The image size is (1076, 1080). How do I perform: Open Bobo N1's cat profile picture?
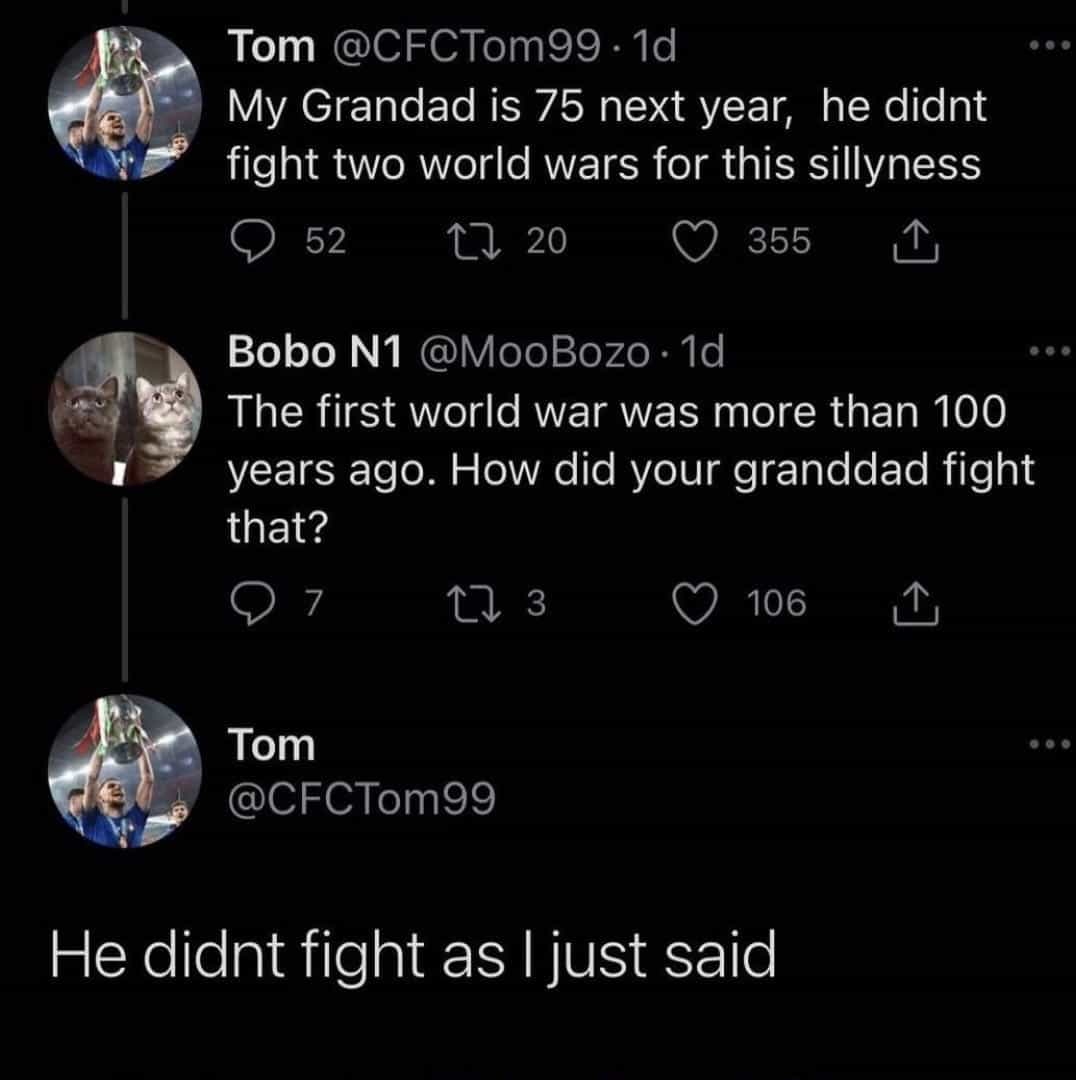coord(125,409)
